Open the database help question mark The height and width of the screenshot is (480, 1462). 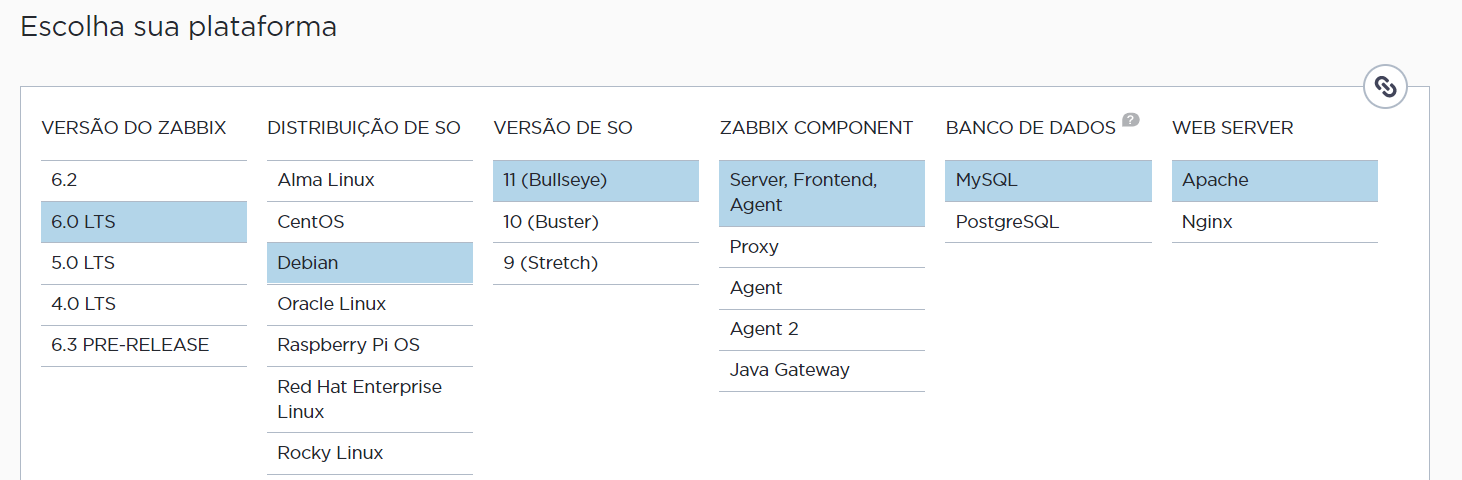pos(1130,120)
